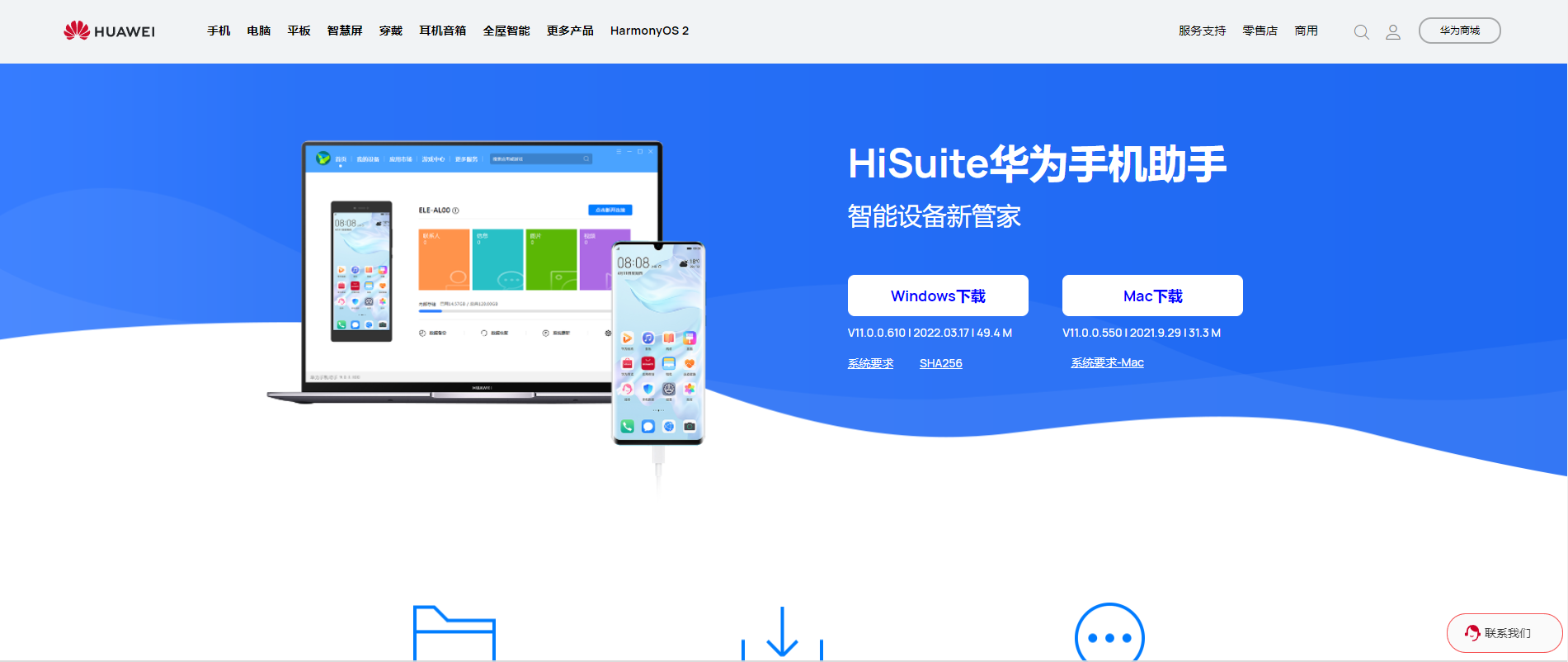Screen dimensions: 1568x662
Task: Open the 平板 menu
Action: [x=299, y=31]
